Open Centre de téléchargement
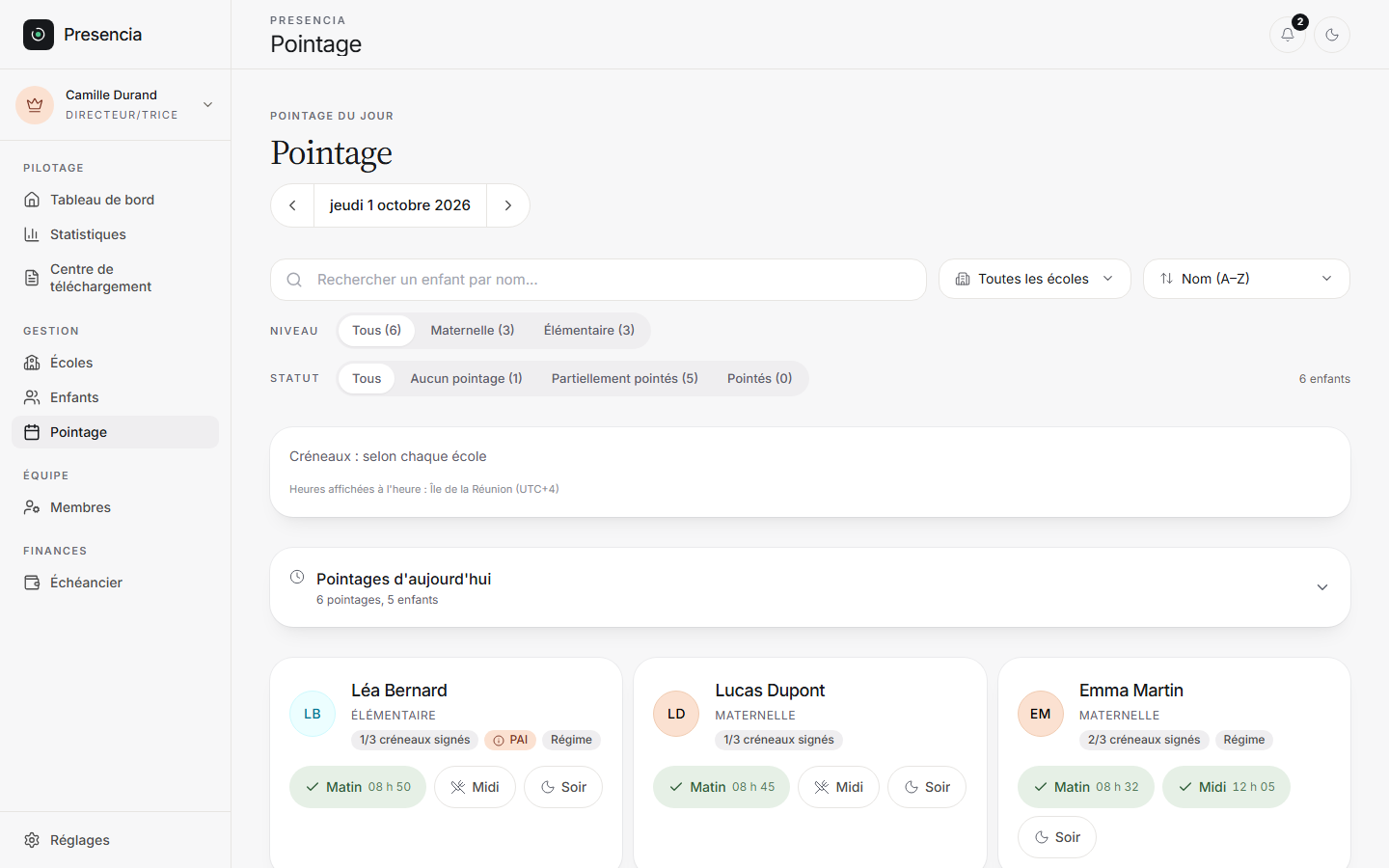The height and width of the screenshot is (868, 1389). pyautogui.click(x=116, y=278)
